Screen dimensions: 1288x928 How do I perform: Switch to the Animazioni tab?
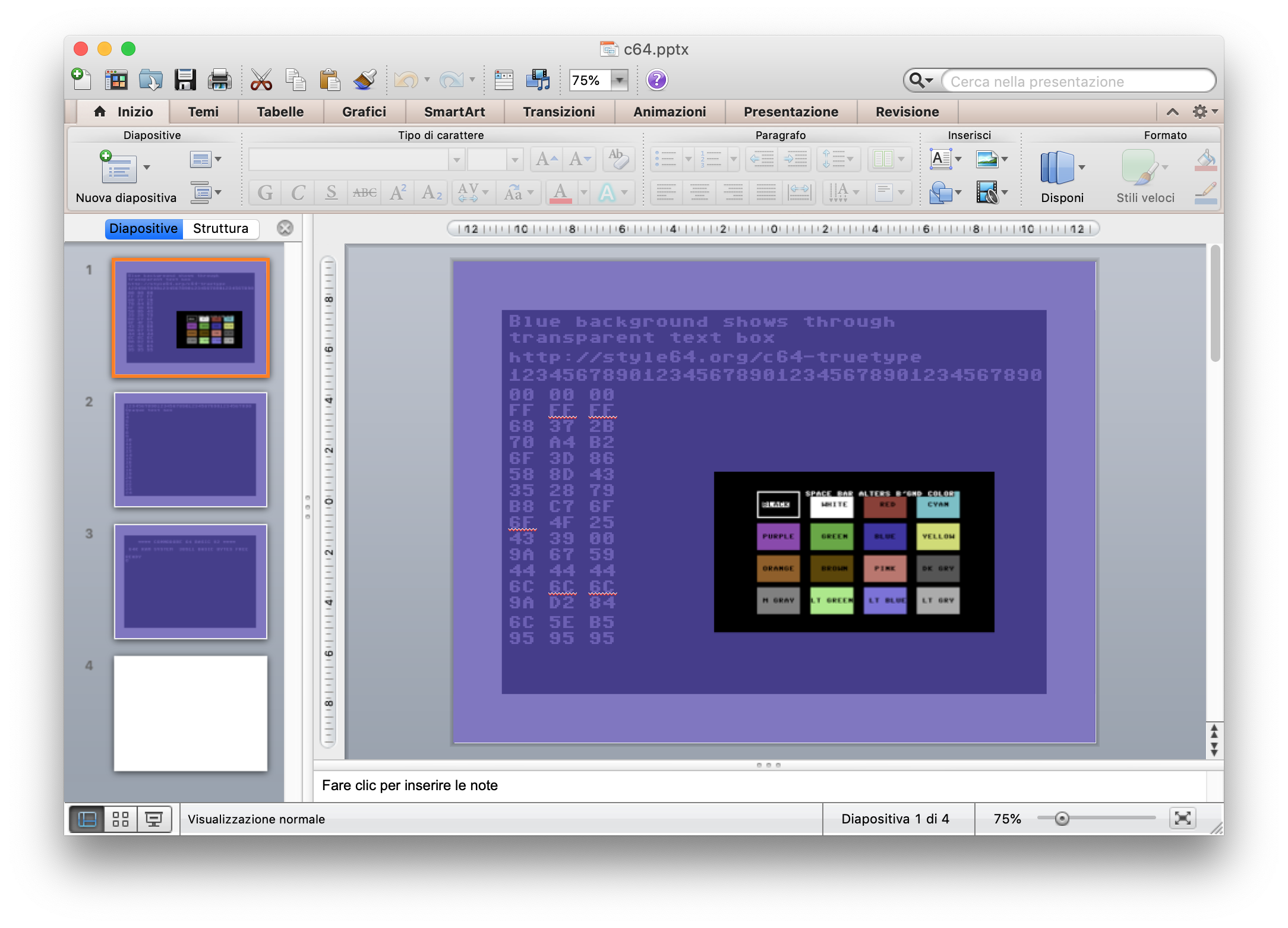click(670, 112)
